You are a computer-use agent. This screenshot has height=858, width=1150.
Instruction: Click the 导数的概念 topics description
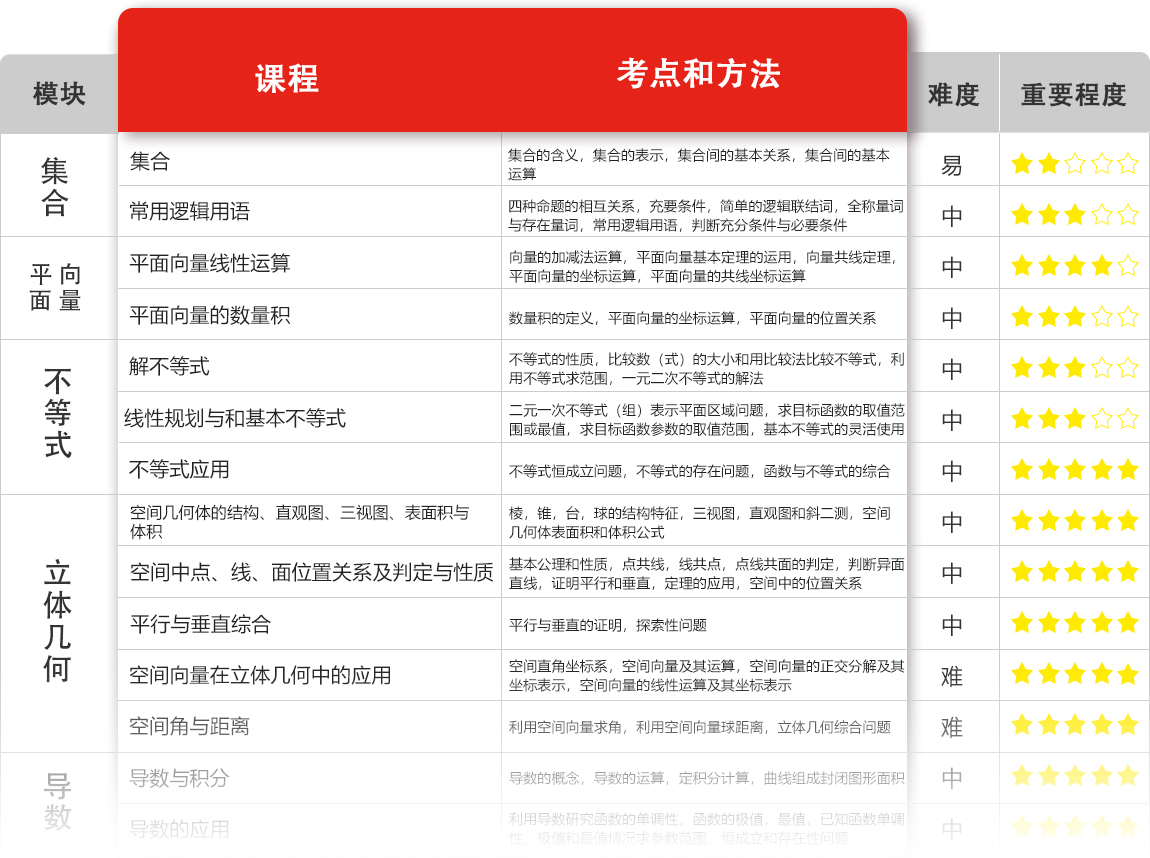click(706, 778)
